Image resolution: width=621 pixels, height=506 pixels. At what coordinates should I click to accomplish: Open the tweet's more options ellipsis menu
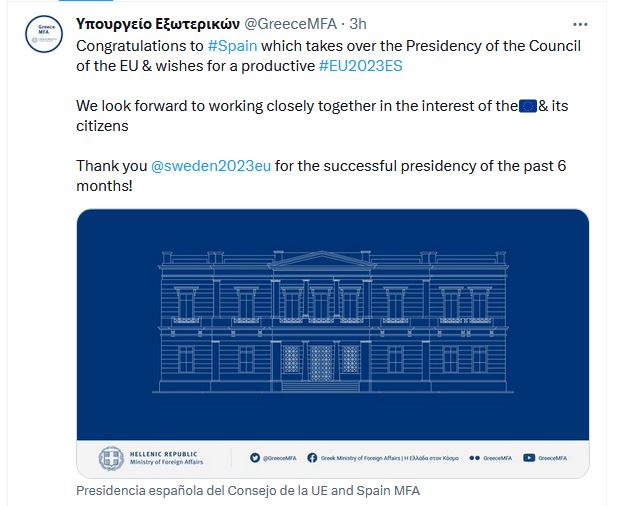[x=580, y=23]
